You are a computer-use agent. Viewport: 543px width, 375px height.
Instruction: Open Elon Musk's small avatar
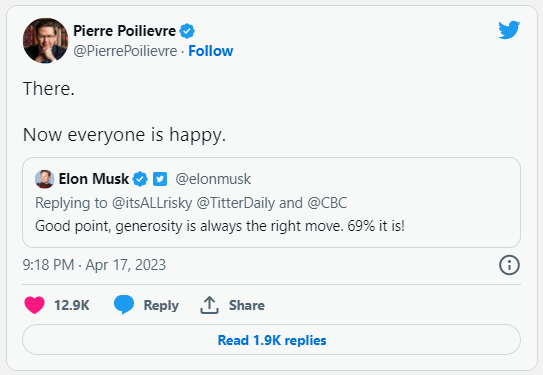pyautogui.click(x=44, y=179)
